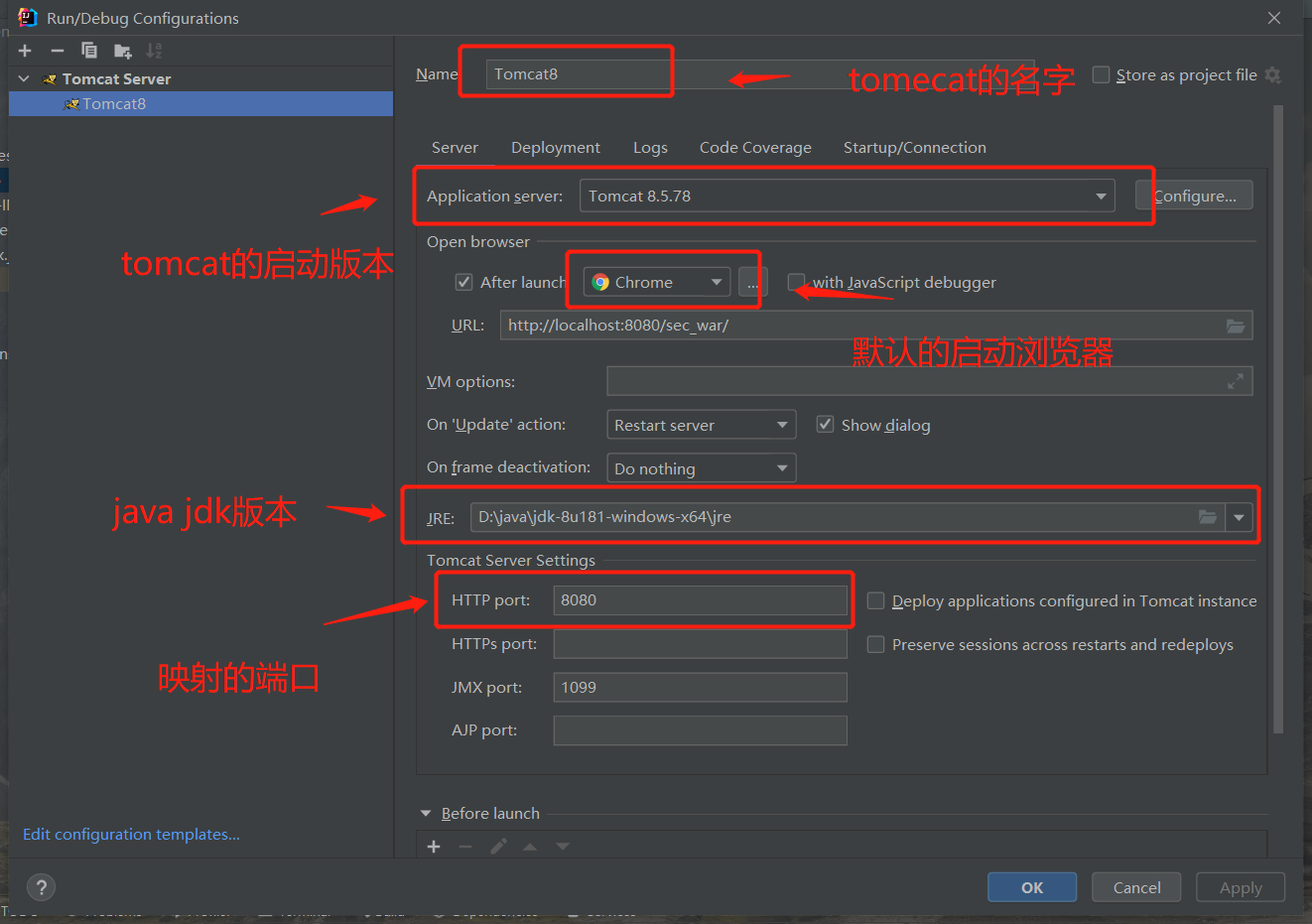Image resolution: width=1312 pixels, height=924 pixels.
Task: Open the JRE path dropdown arrow
Action: pos(1239,517)
